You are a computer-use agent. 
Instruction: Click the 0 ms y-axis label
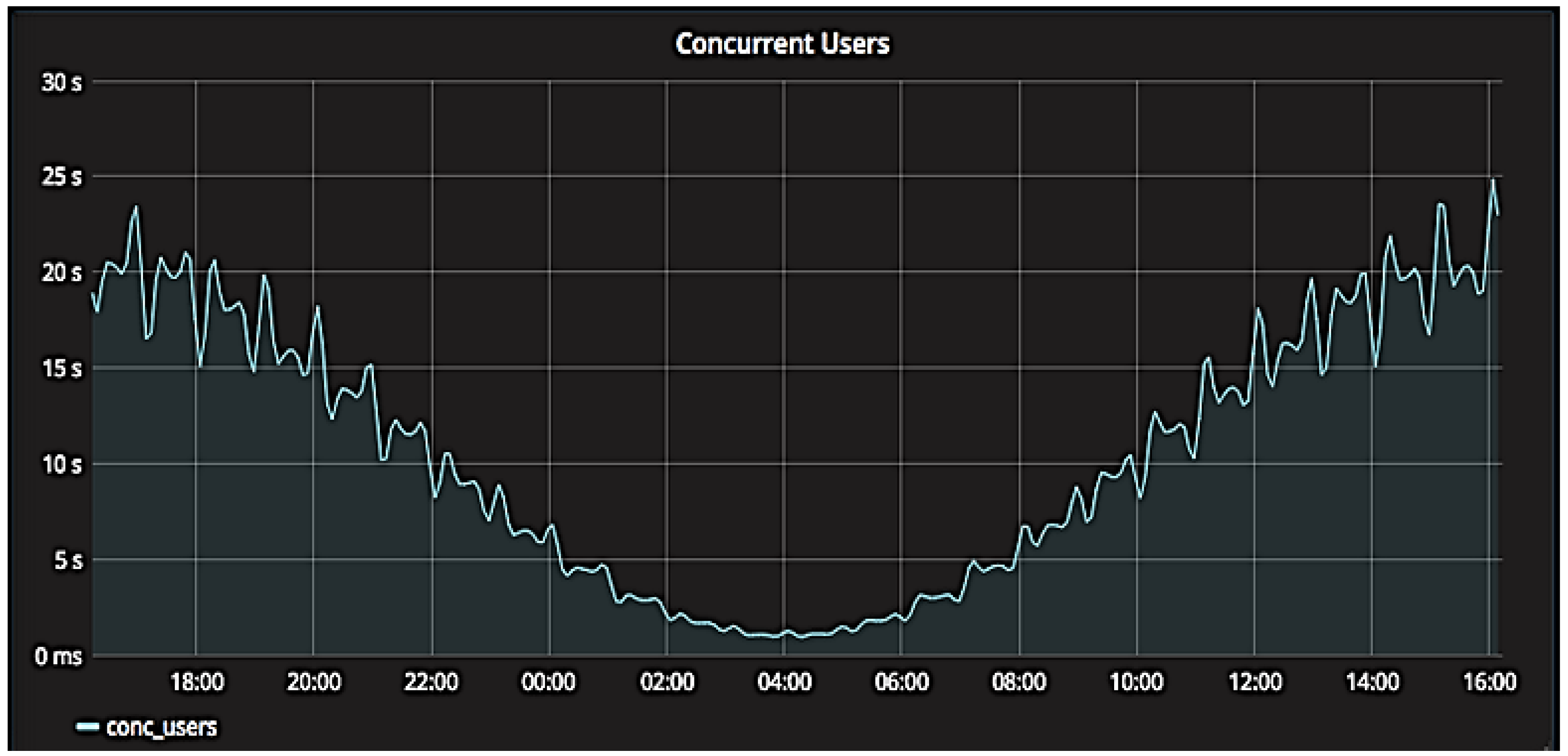(58, 657)
